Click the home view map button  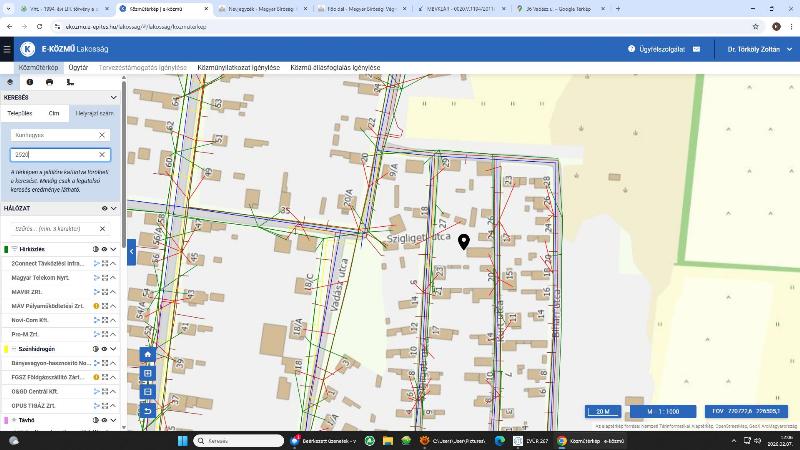point(148,354)
